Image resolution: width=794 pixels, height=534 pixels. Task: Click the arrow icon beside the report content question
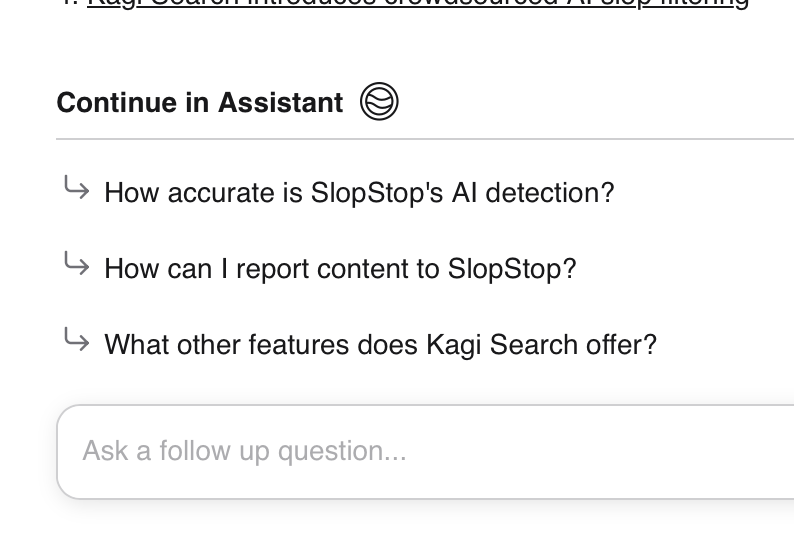[76, 264]
